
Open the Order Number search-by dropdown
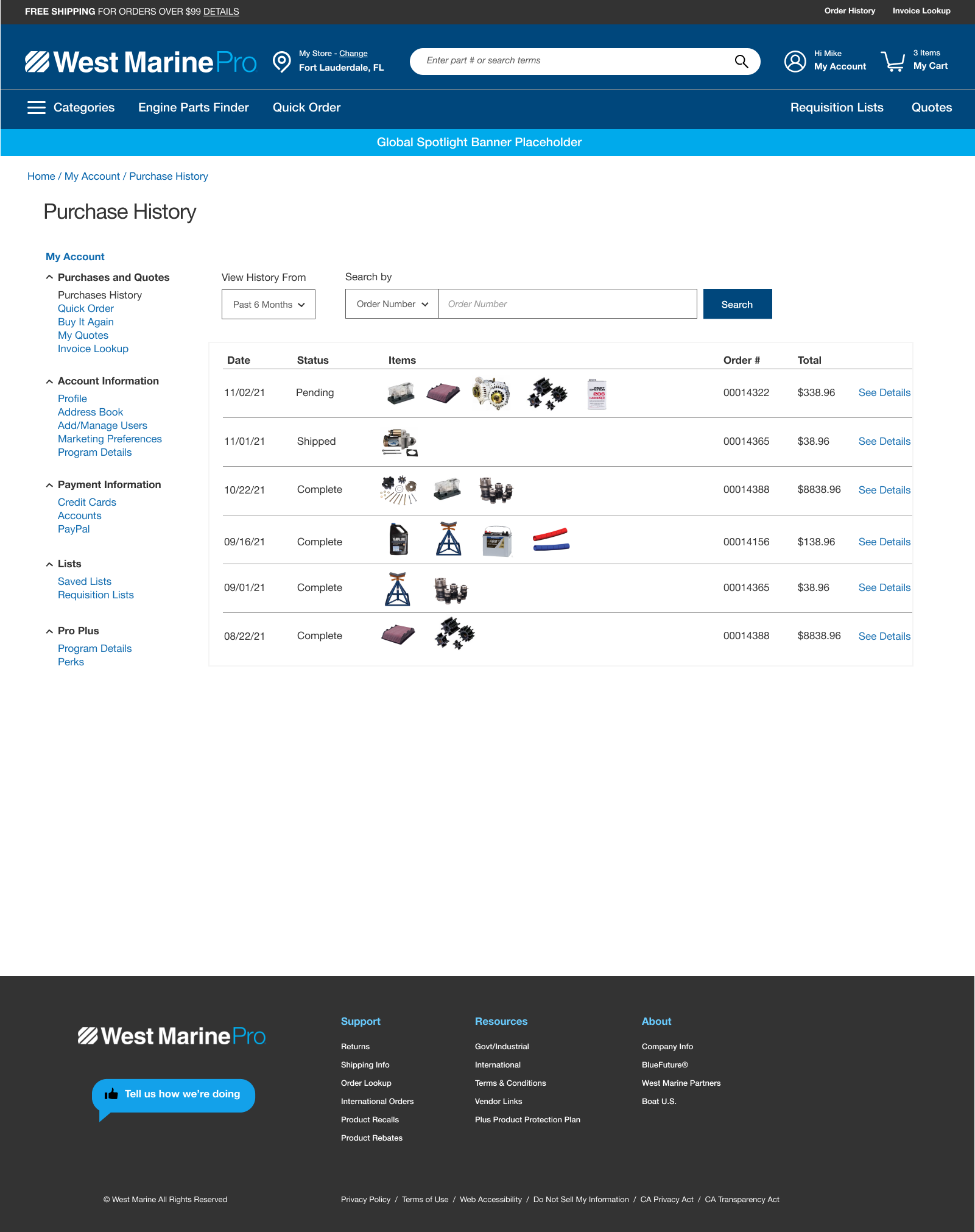pyautogui.click(x=392, y=304)
